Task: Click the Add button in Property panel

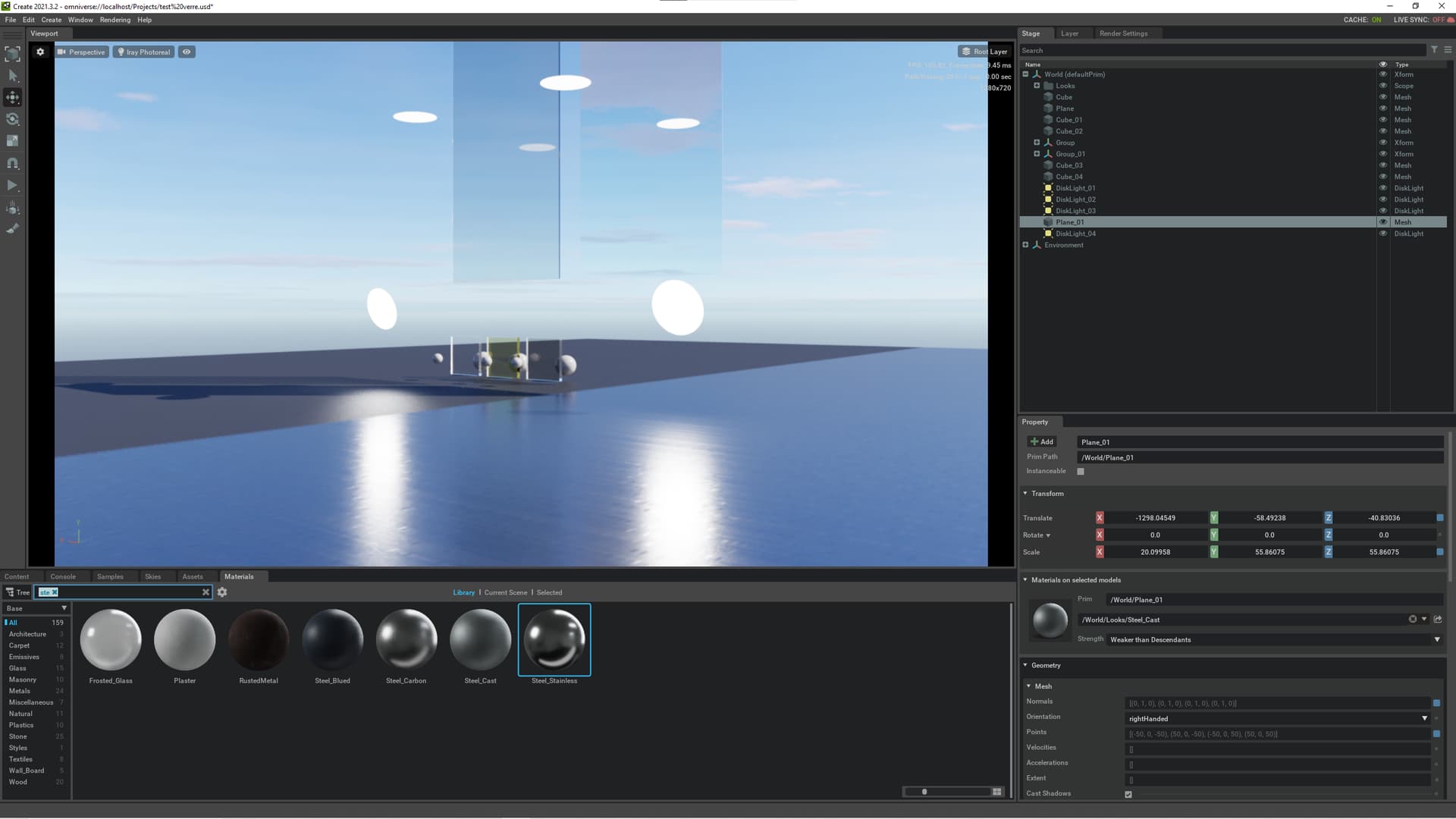Action: pyautogui.click(x=1042, y=441)
